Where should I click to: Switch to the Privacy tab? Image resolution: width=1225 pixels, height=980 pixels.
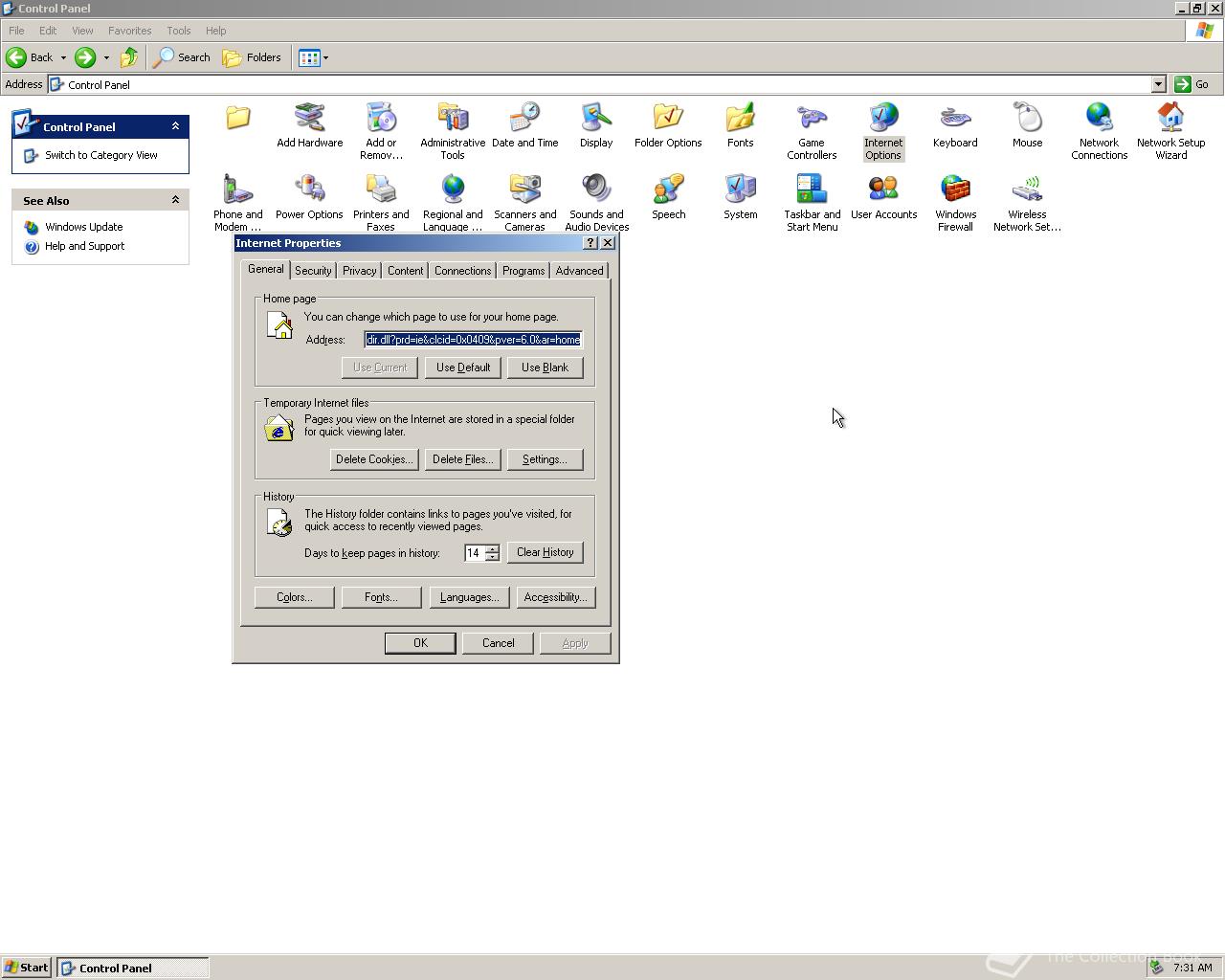coord(360,271)
